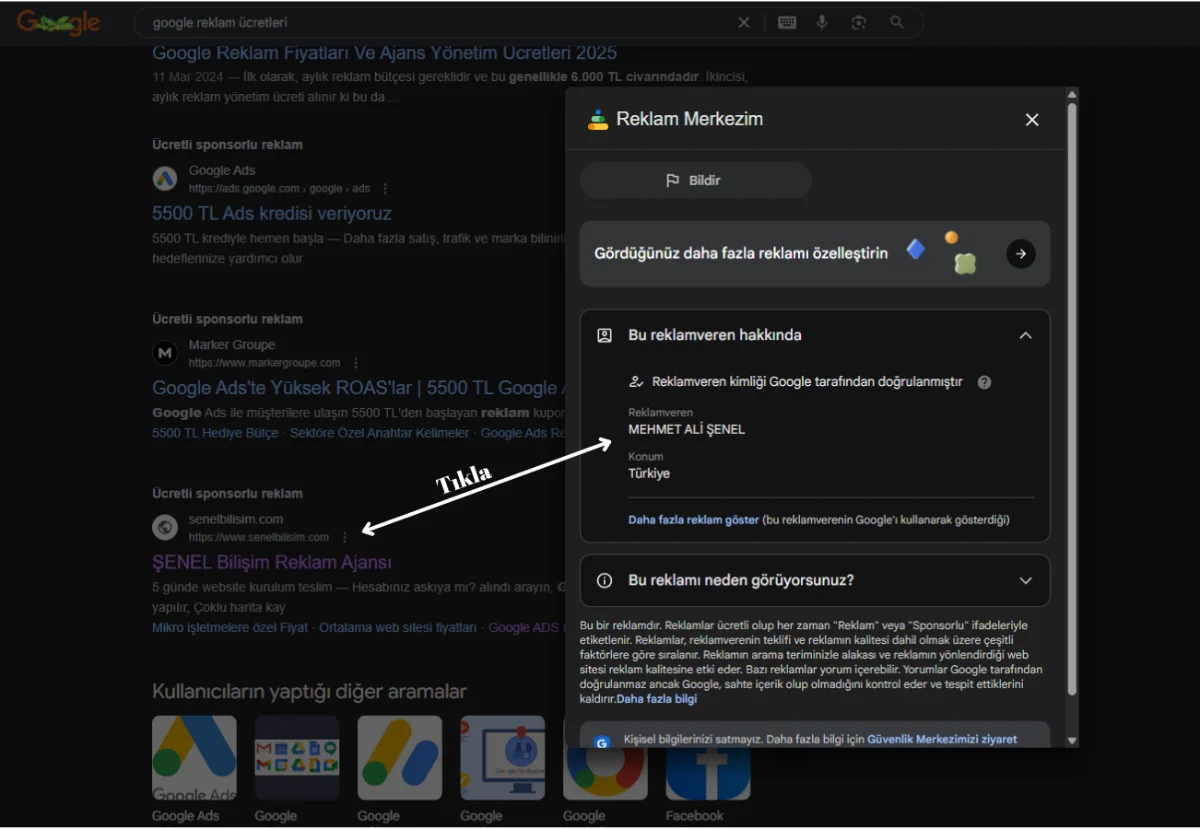This screenshot has width=1200, height=829.
Task: Collapse the Bu reklamveren hakkında section
Action: point(1025,336)
